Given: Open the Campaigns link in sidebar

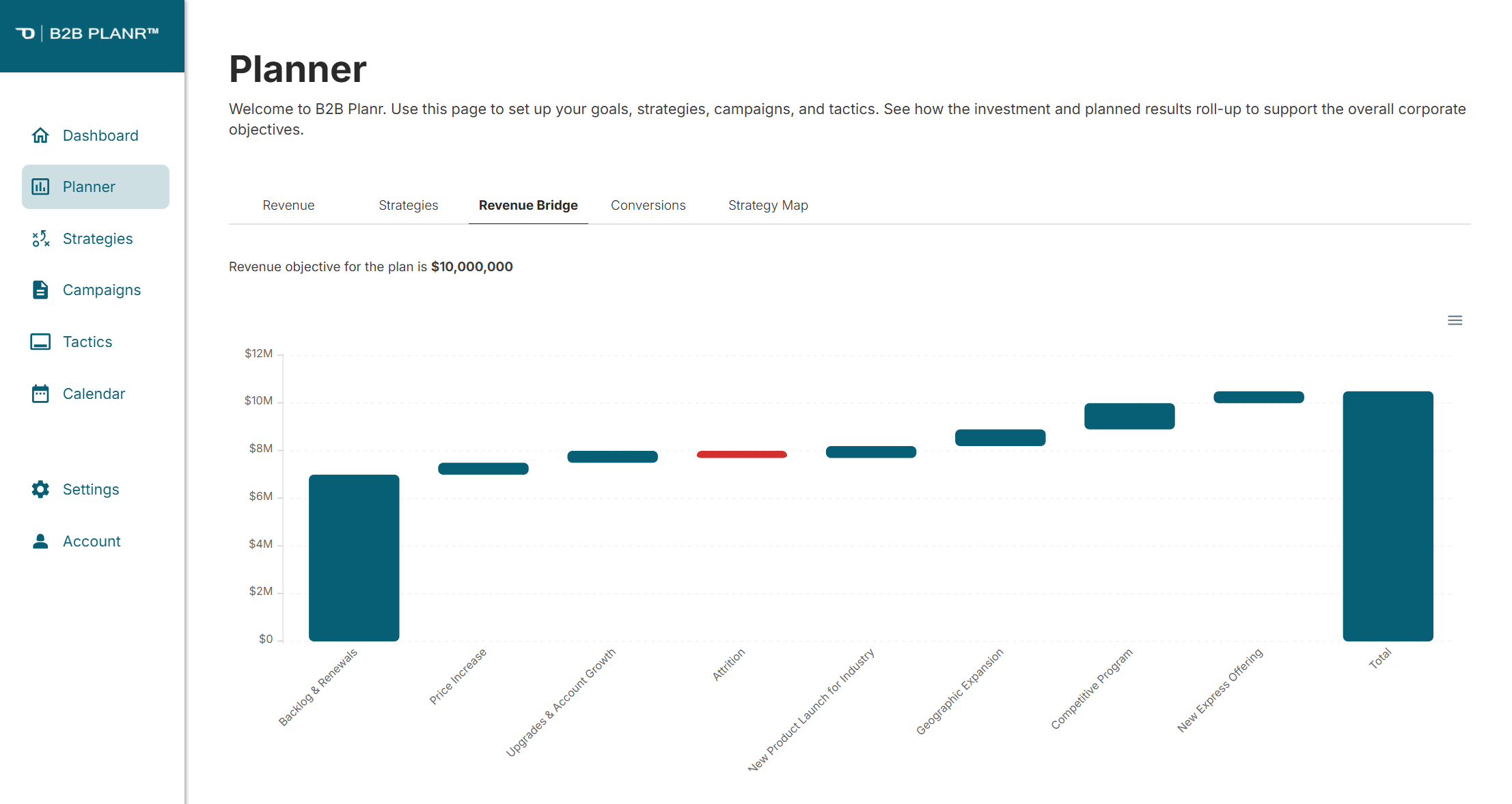Looking at the screenshot, I should coord(102,290).
